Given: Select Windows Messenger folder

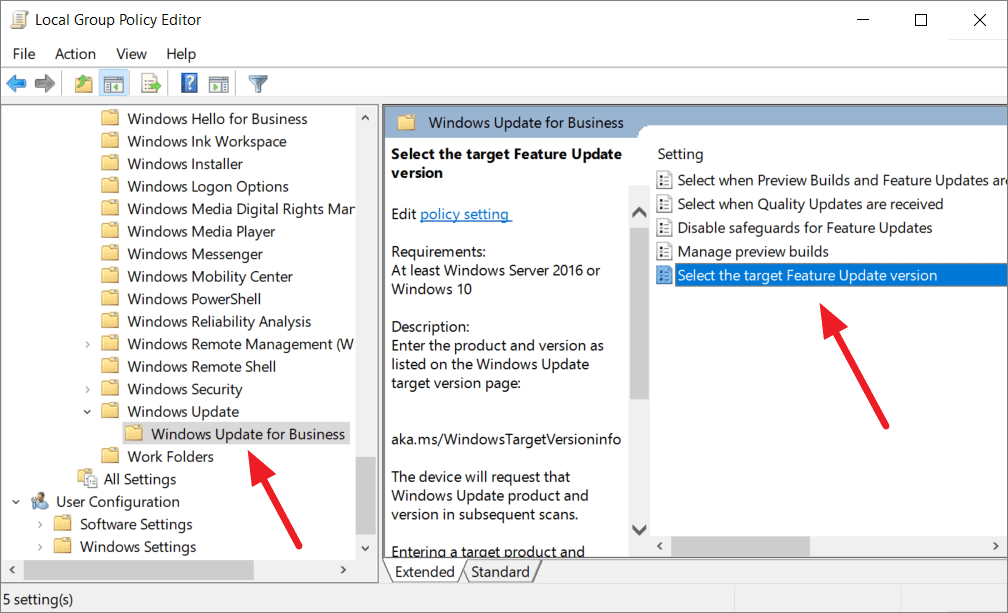Looking at the screenshot, I should 195,254.
